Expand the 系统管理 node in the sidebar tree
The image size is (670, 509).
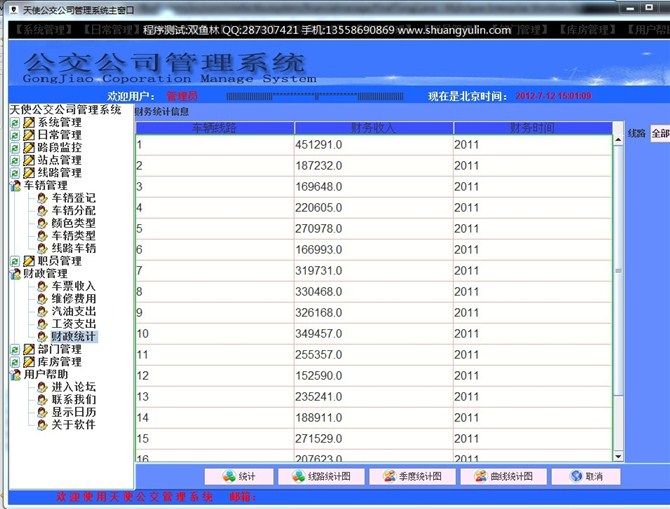(15, 122)
